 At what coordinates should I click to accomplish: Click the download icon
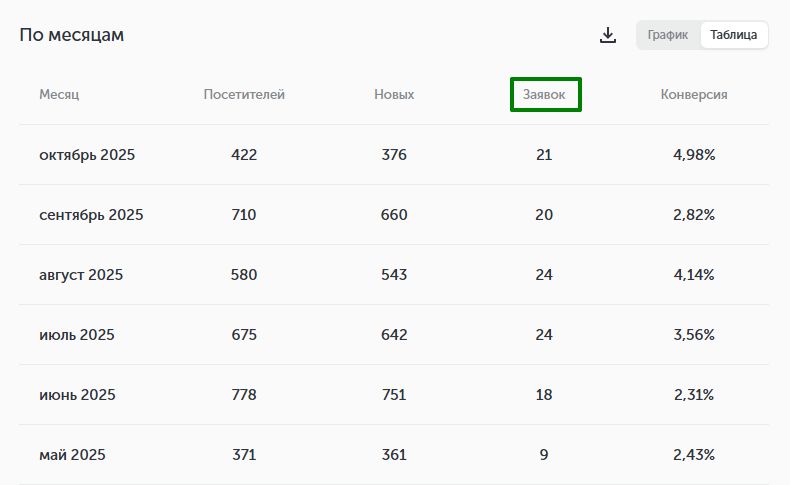[x=607, y=35]
